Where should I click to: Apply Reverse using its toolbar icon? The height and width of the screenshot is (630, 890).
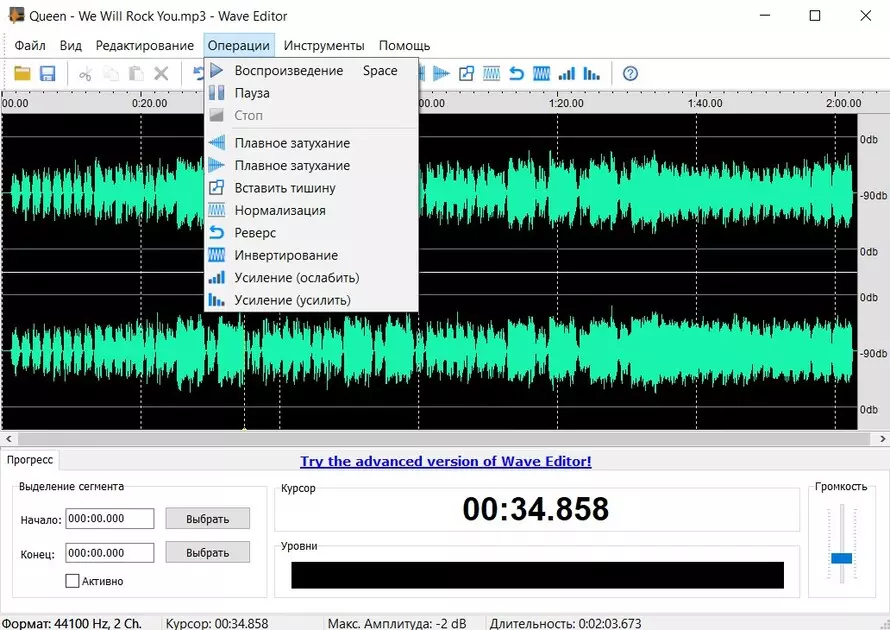(x=516, y=72)
